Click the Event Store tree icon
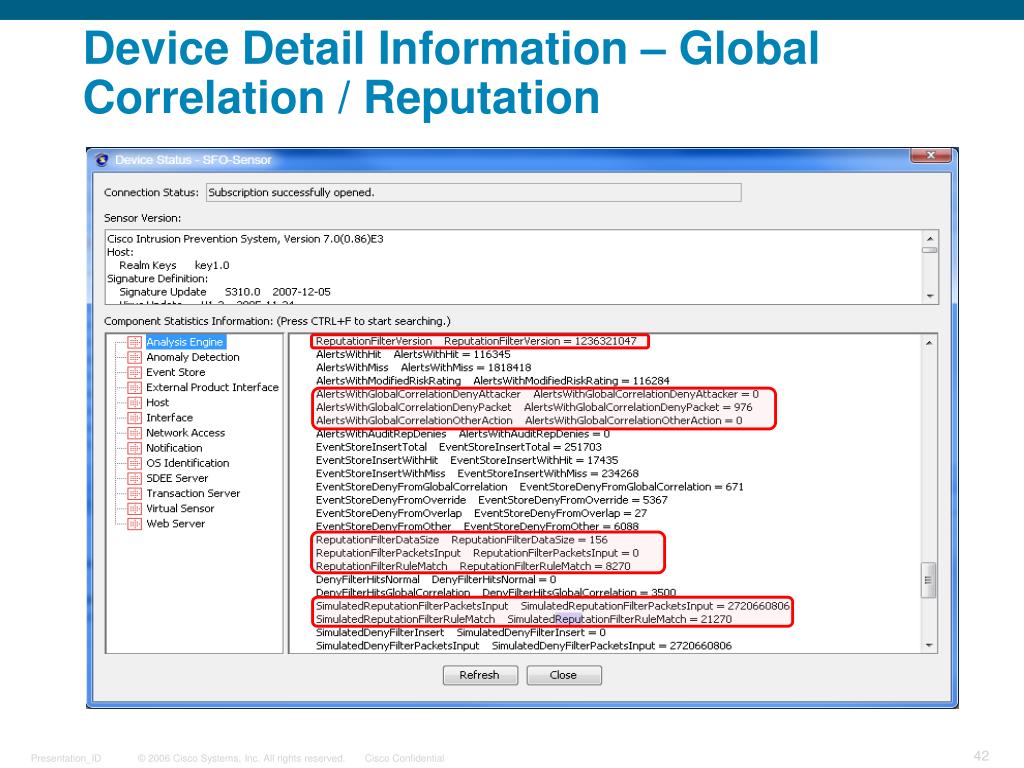Image resolution: width=1024 pixels, height=768 pixels. (135, 372)
